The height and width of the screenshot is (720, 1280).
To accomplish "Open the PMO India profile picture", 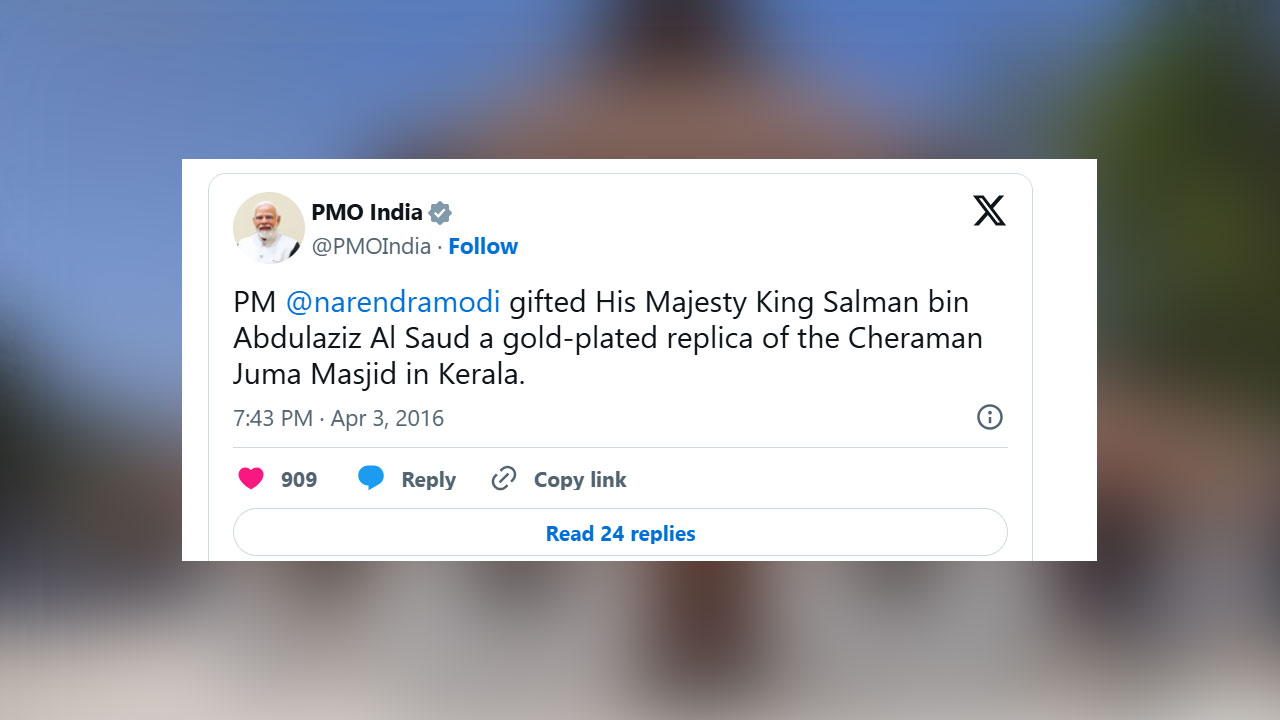I will click(269, 228).
